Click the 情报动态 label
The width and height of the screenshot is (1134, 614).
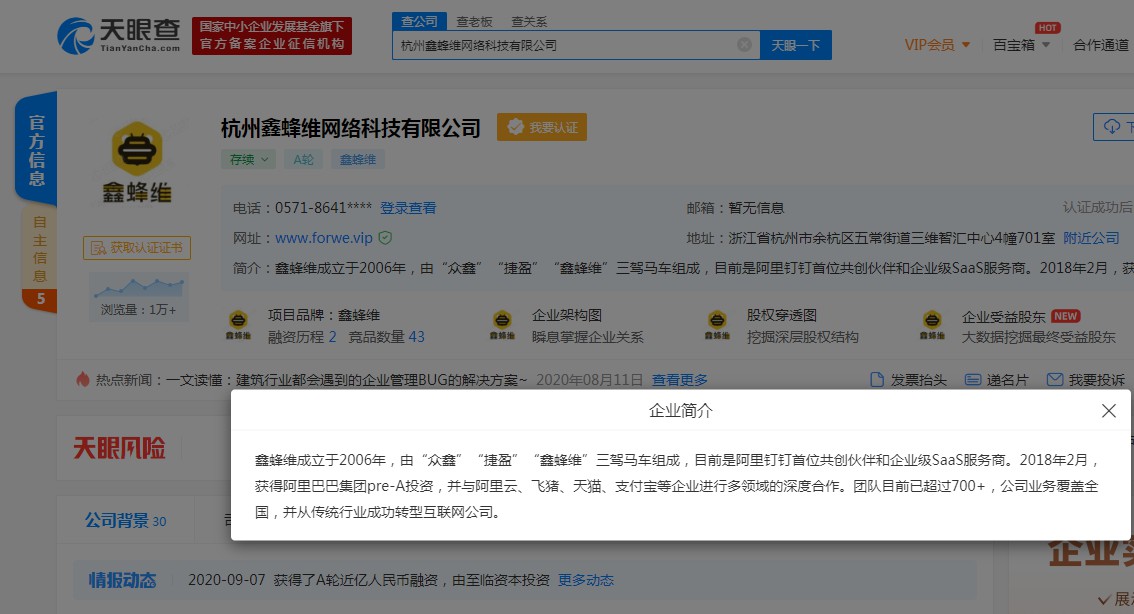coord(122,580)
